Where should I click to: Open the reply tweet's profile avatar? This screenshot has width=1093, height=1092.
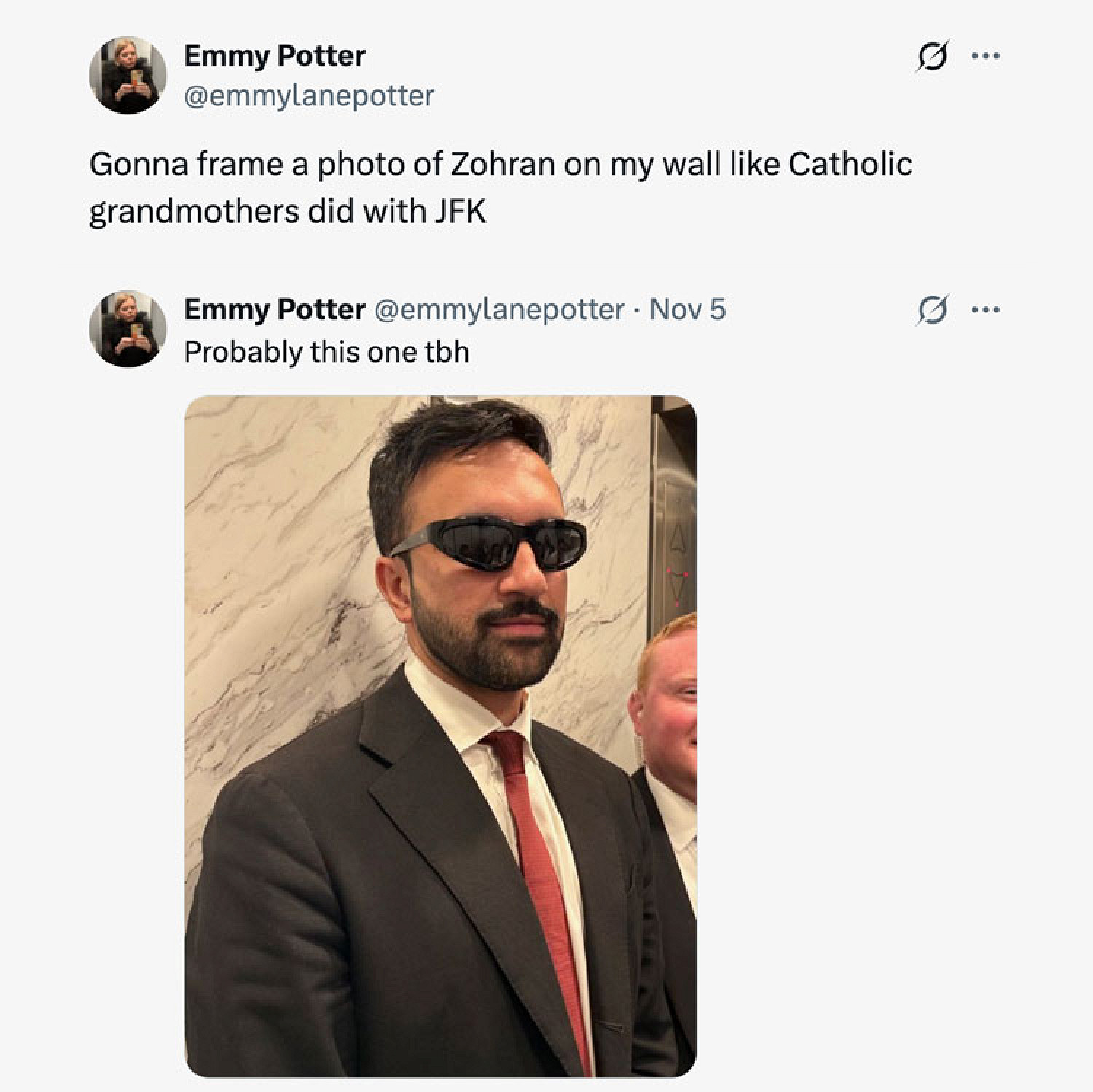point(128,329)
